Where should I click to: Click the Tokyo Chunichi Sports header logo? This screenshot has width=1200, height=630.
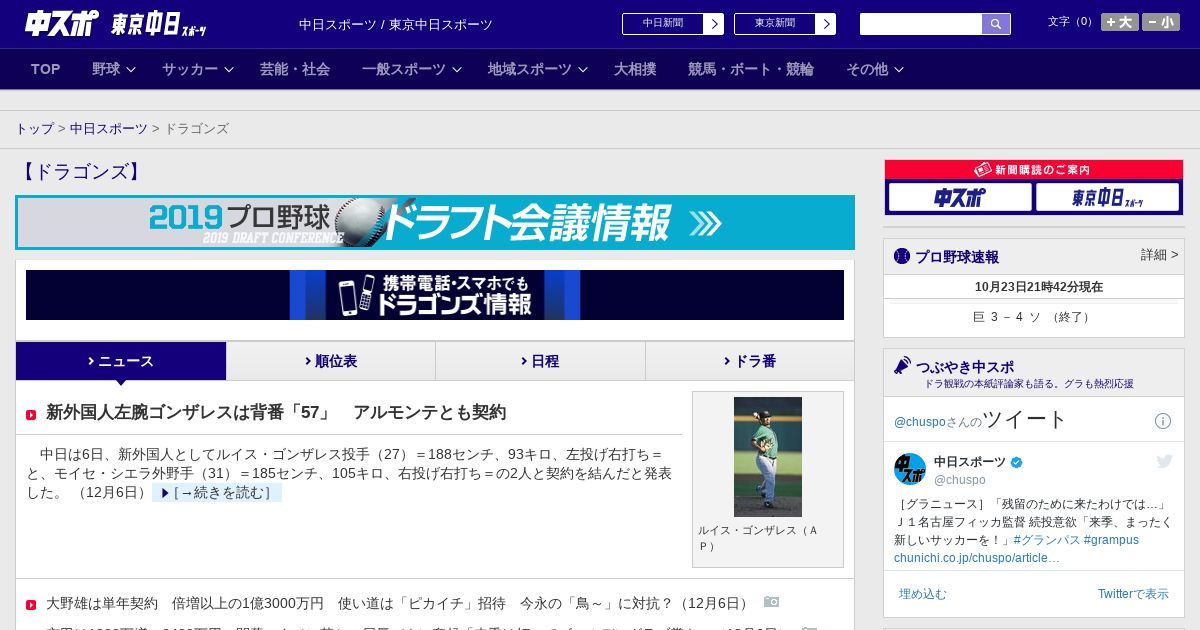[x=159, y=24]
